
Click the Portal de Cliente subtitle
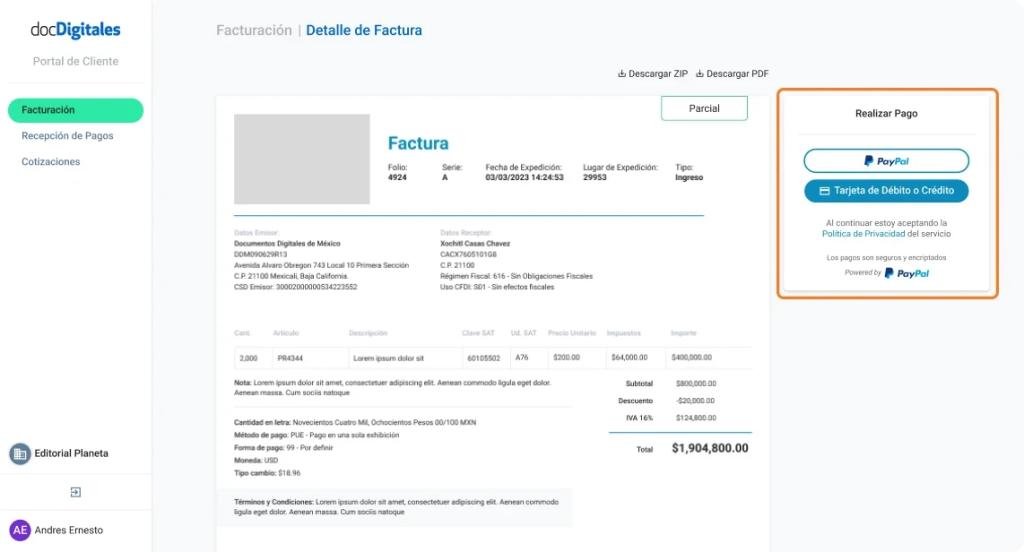(x=76, y=61)
